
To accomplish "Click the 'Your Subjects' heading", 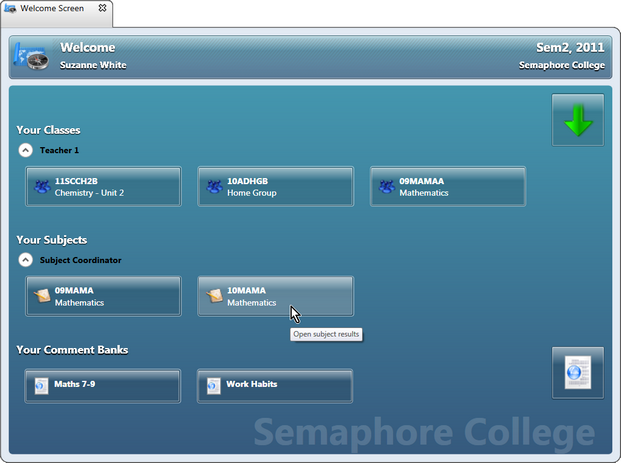I will click(52, 240).
